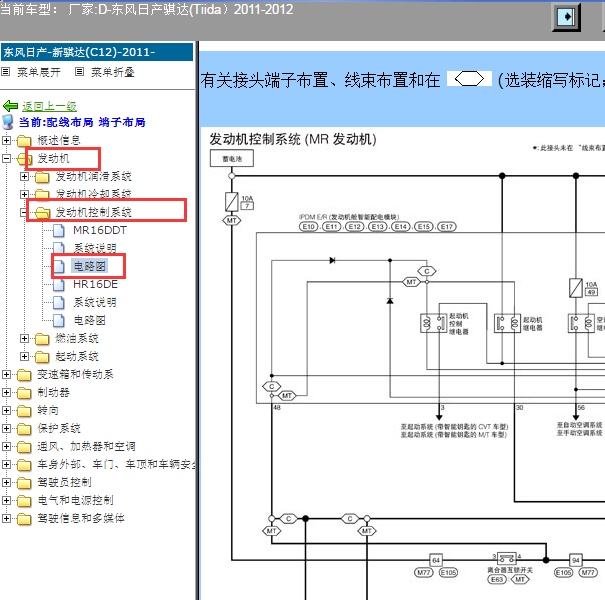This screenshot has width=605, height=600.
Task: Click the arrow button in top bar
Action: (x=566, y=17)
